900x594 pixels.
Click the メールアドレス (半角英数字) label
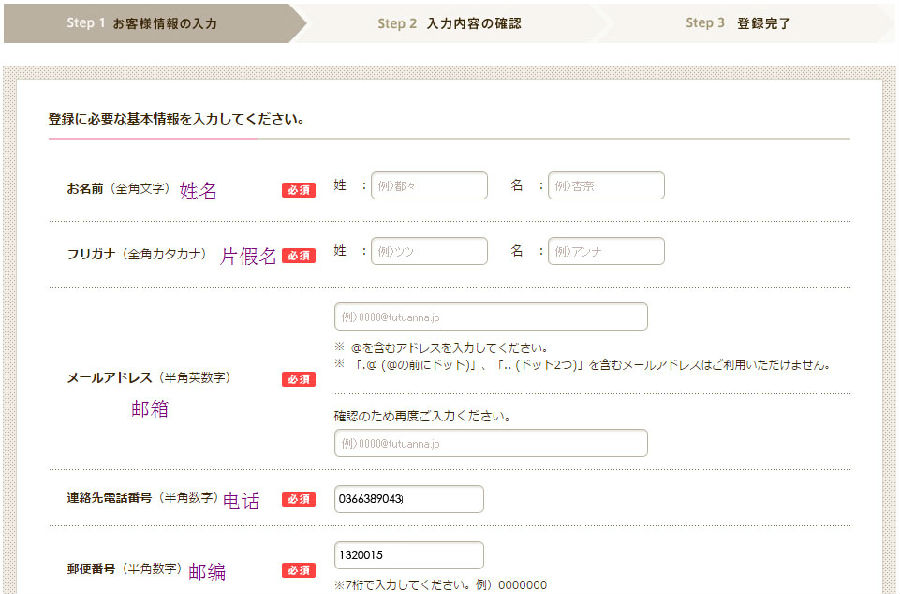(148, 378)
